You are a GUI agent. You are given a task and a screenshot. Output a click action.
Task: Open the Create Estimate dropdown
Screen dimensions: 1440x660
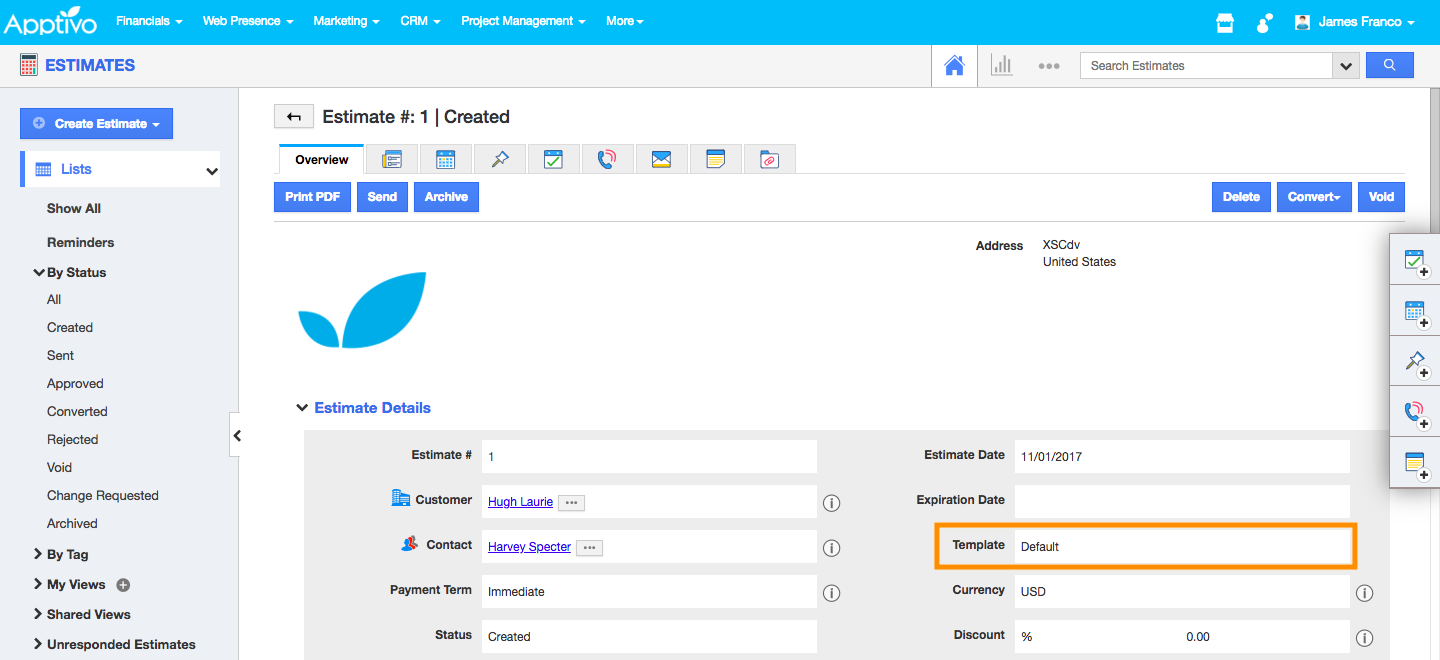click(96, 124)
